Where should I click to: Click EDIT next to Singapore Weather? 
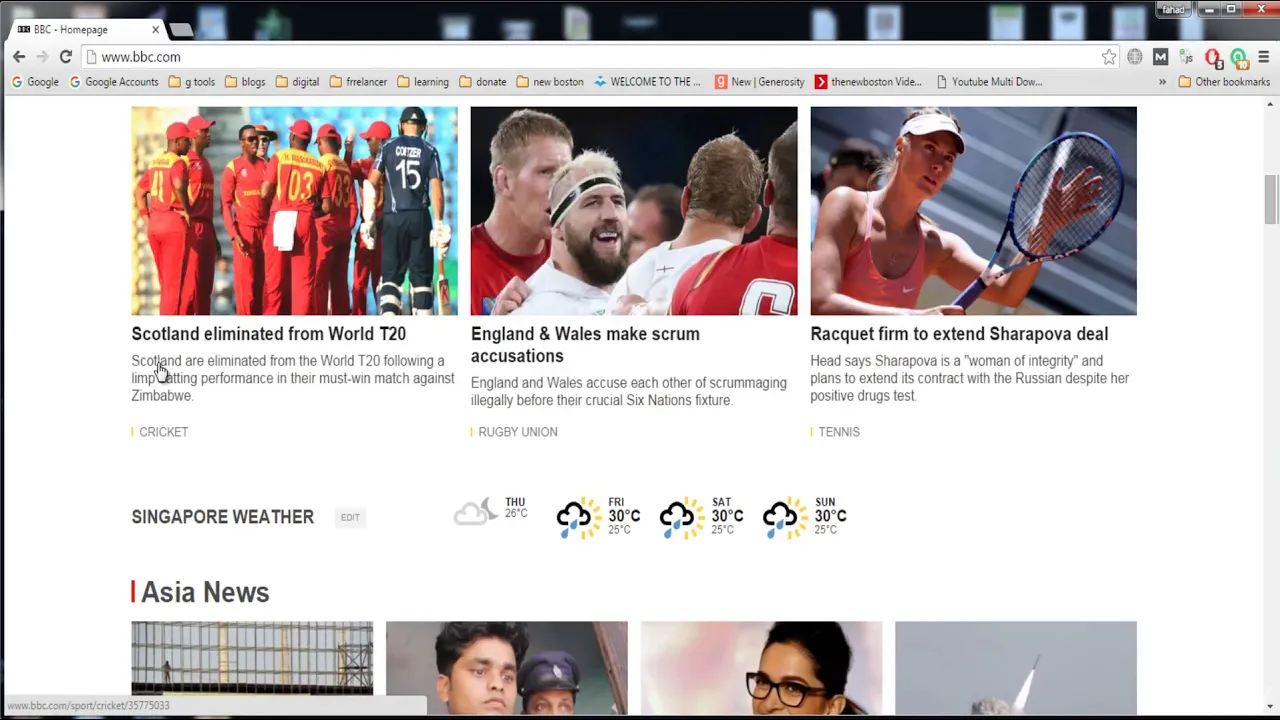click(350, 517)
